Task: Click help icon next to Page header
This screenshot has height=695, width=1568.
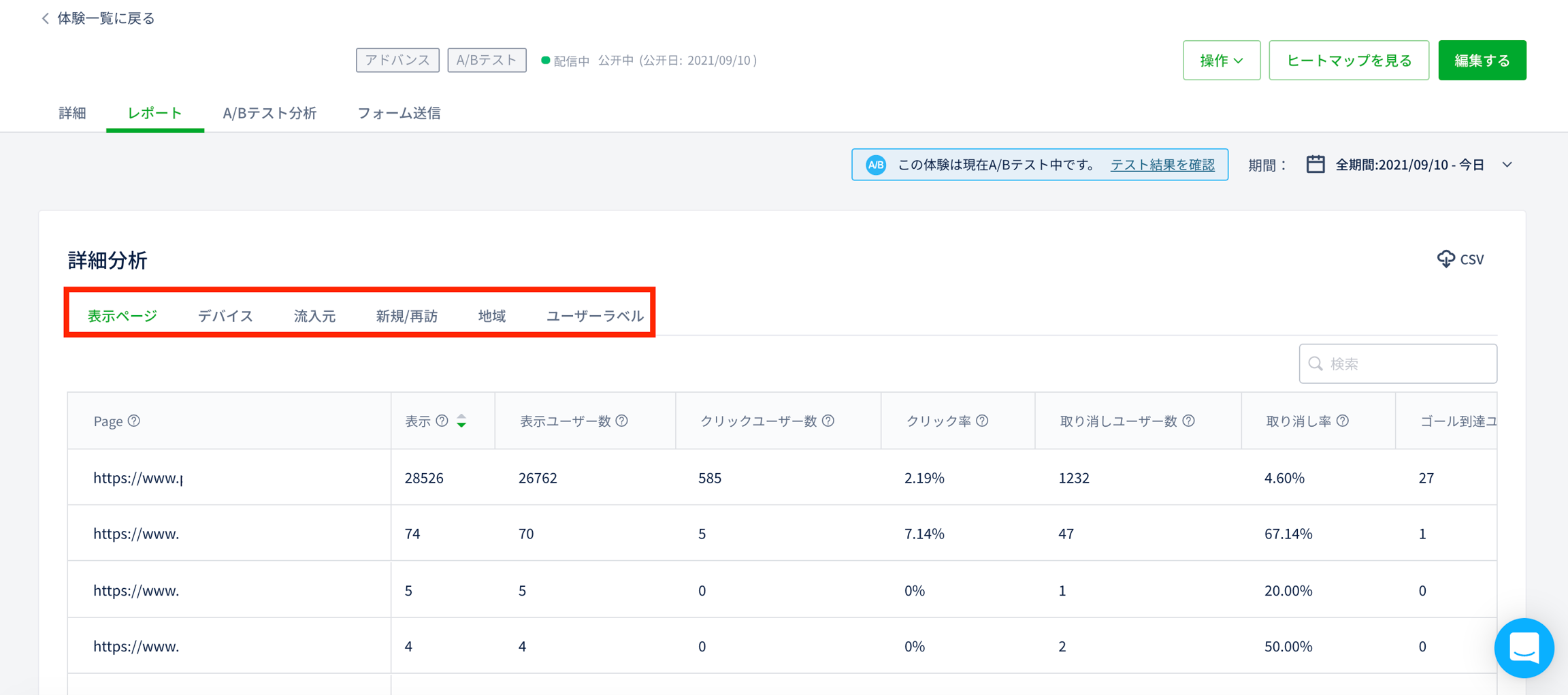Action: coord(134,421)
